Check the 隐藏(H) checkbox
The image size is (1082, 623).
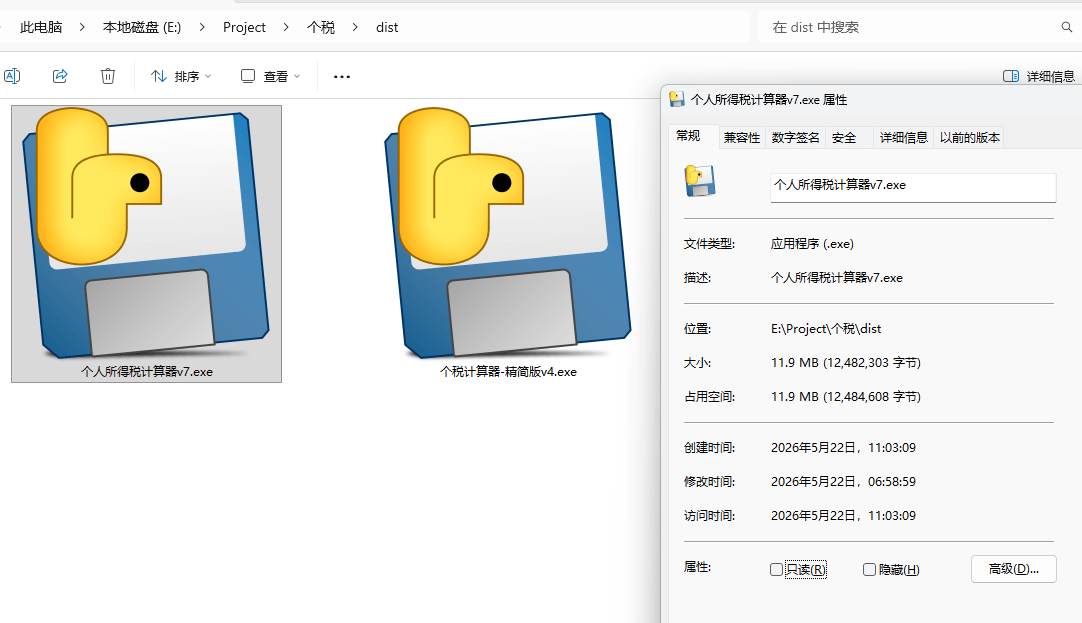click(869, 570)
